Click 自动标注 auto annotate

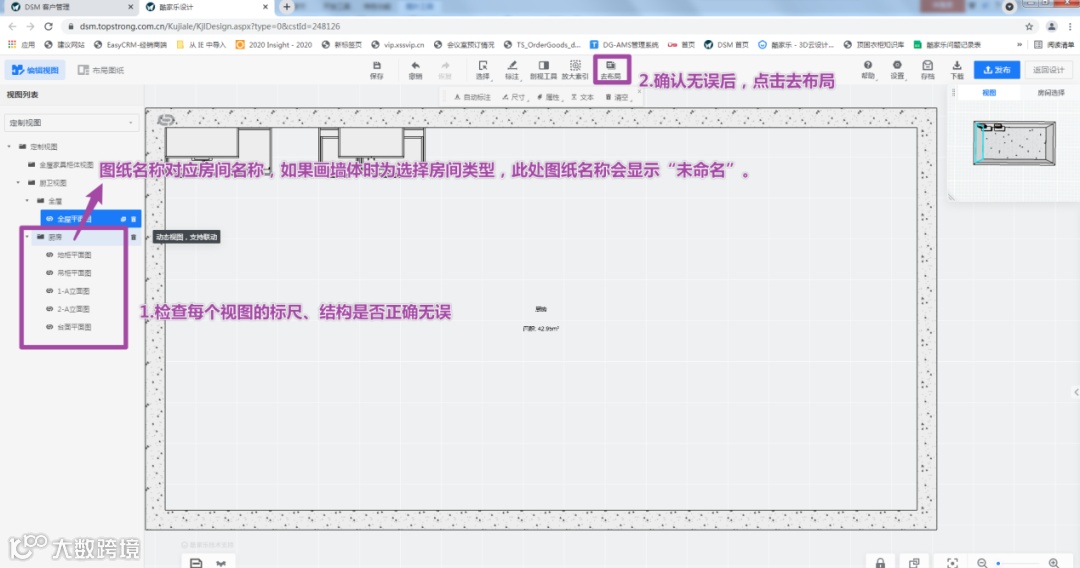[x=472, y=97]
